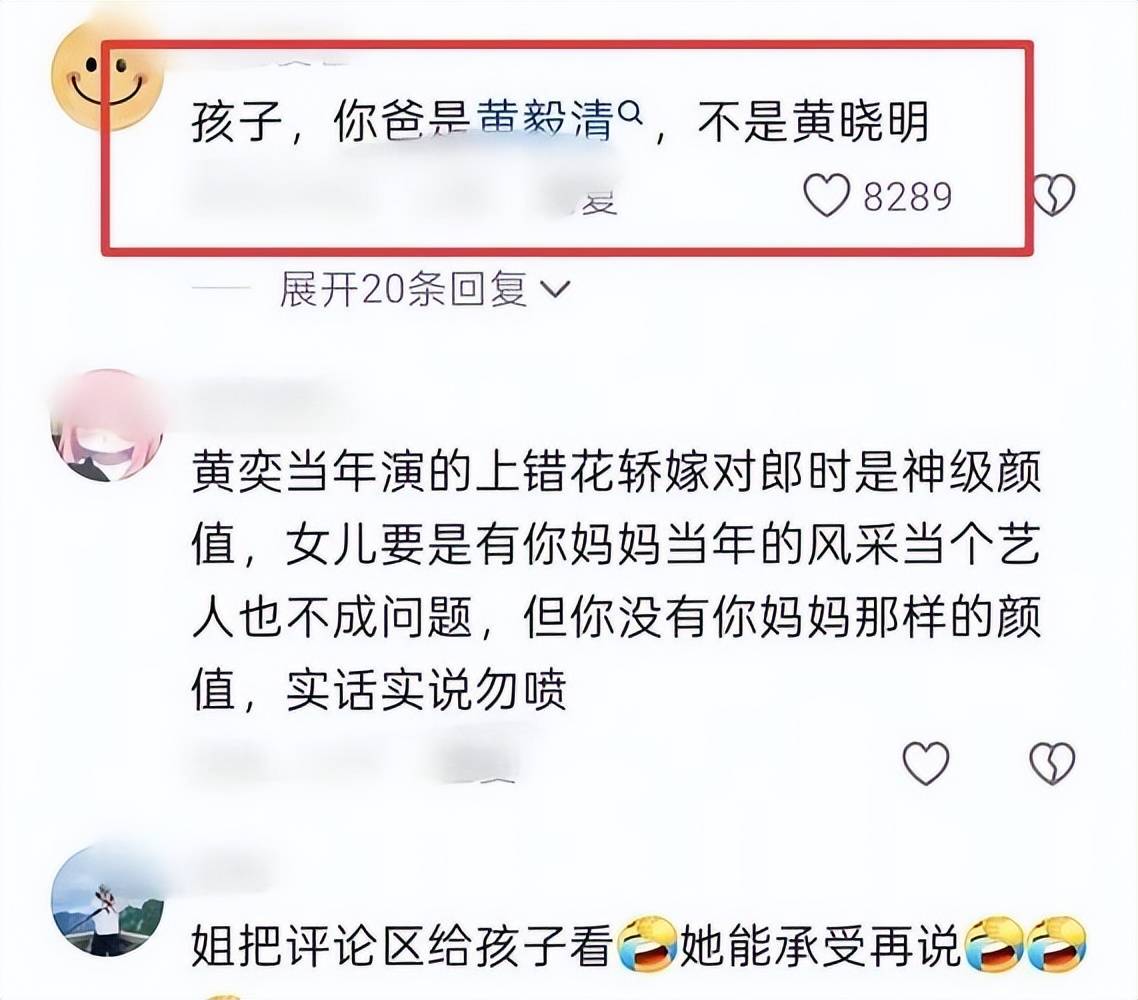The image size is (1138, 1000).
Task: Click the chevron next to 展开20条回复
Action: pyautogui.click(x=556, y=291)
